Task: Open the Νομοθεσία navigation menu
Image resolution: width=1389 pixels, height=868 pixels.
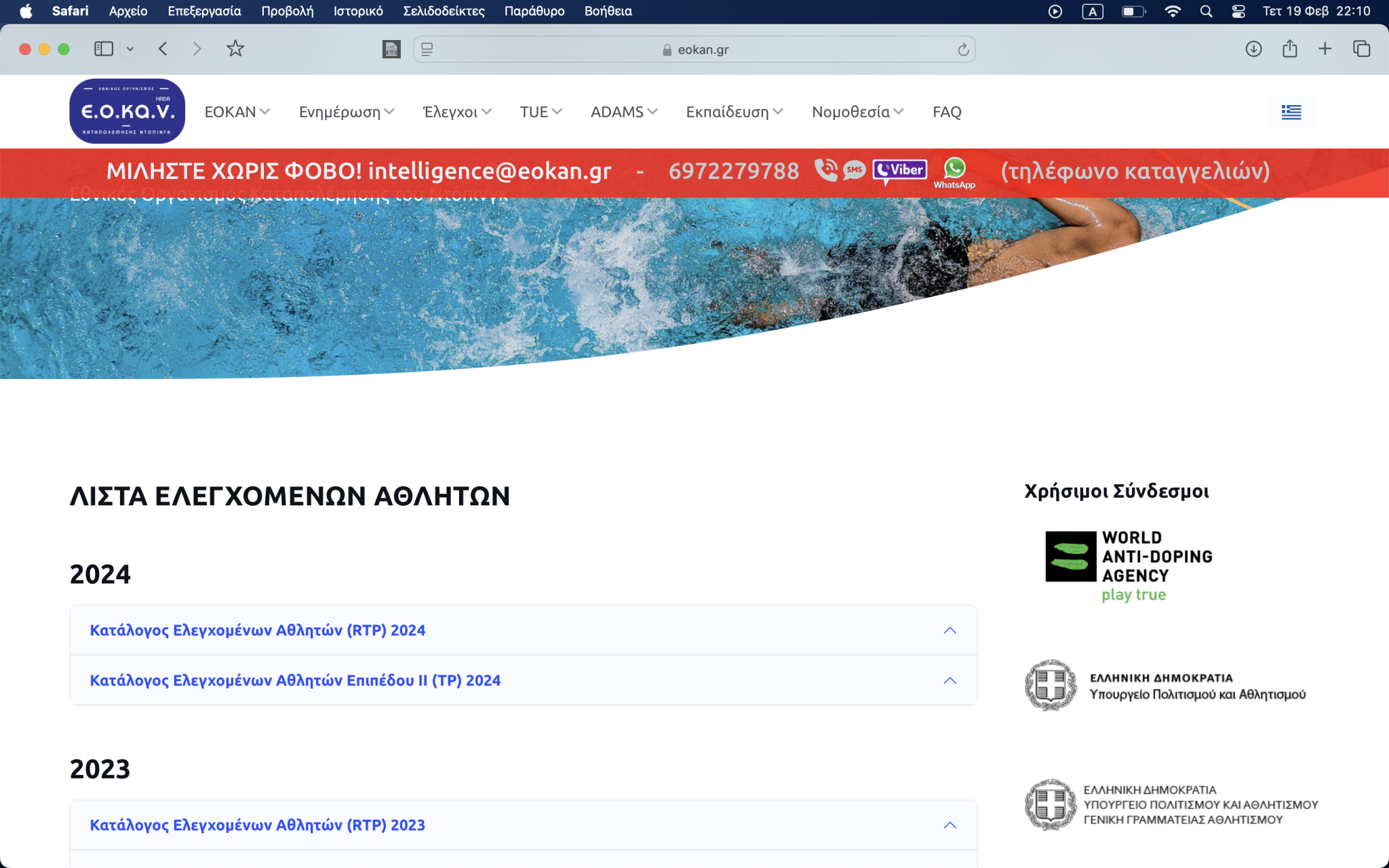Action: point(857,112)
